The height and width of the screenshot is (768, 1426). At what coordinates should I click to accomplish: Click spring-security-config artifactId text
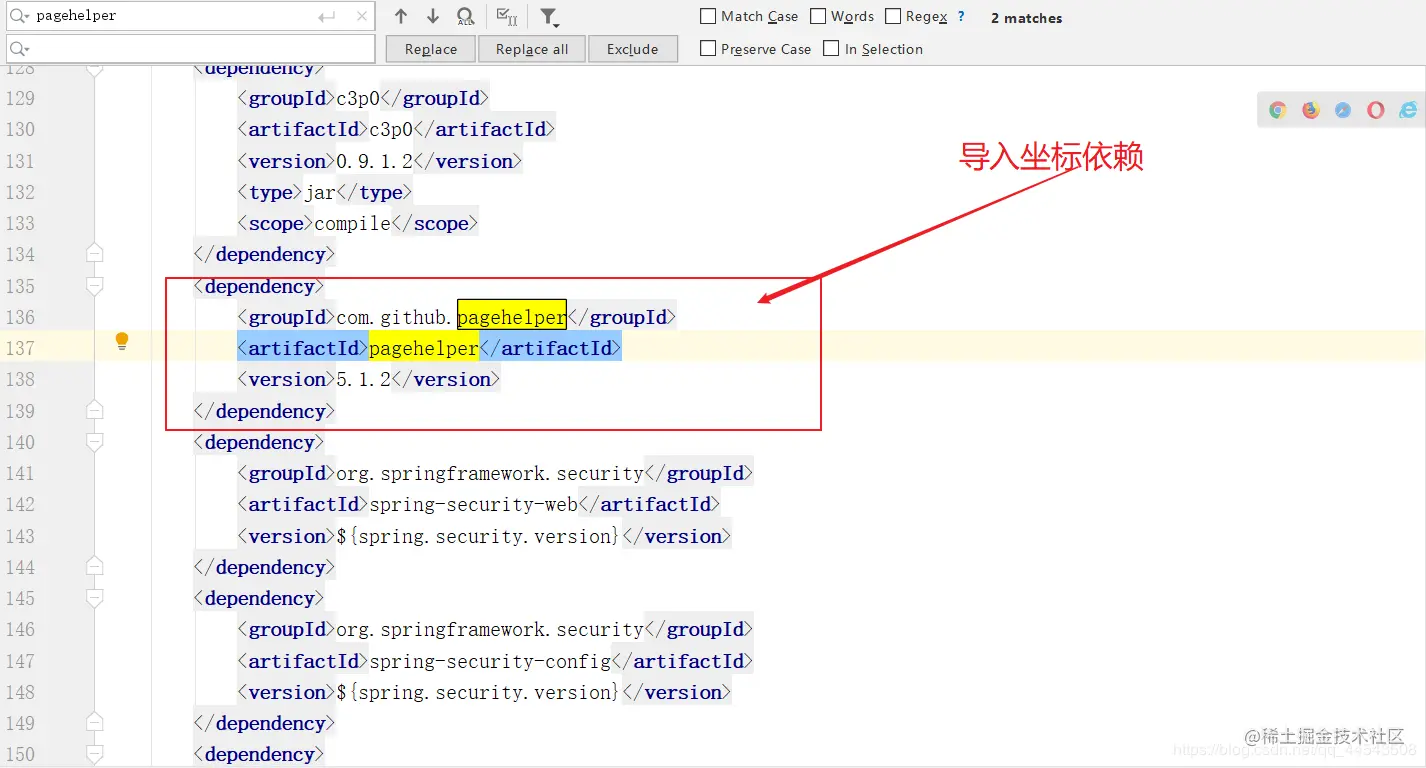pyautogui.click(x=490, y=661)
